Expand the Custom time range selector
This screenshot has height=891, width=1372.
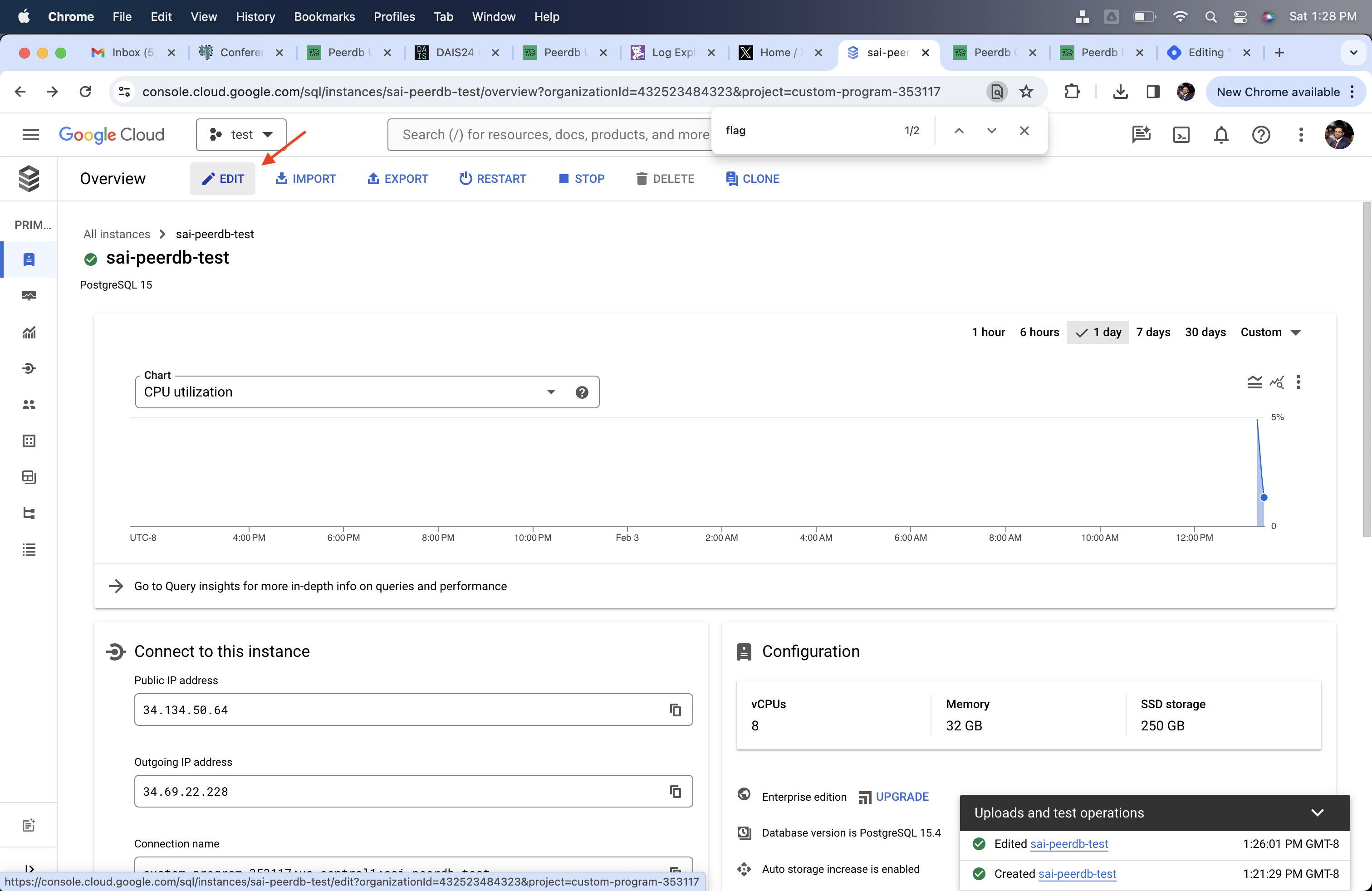(x=1296, y=332)
